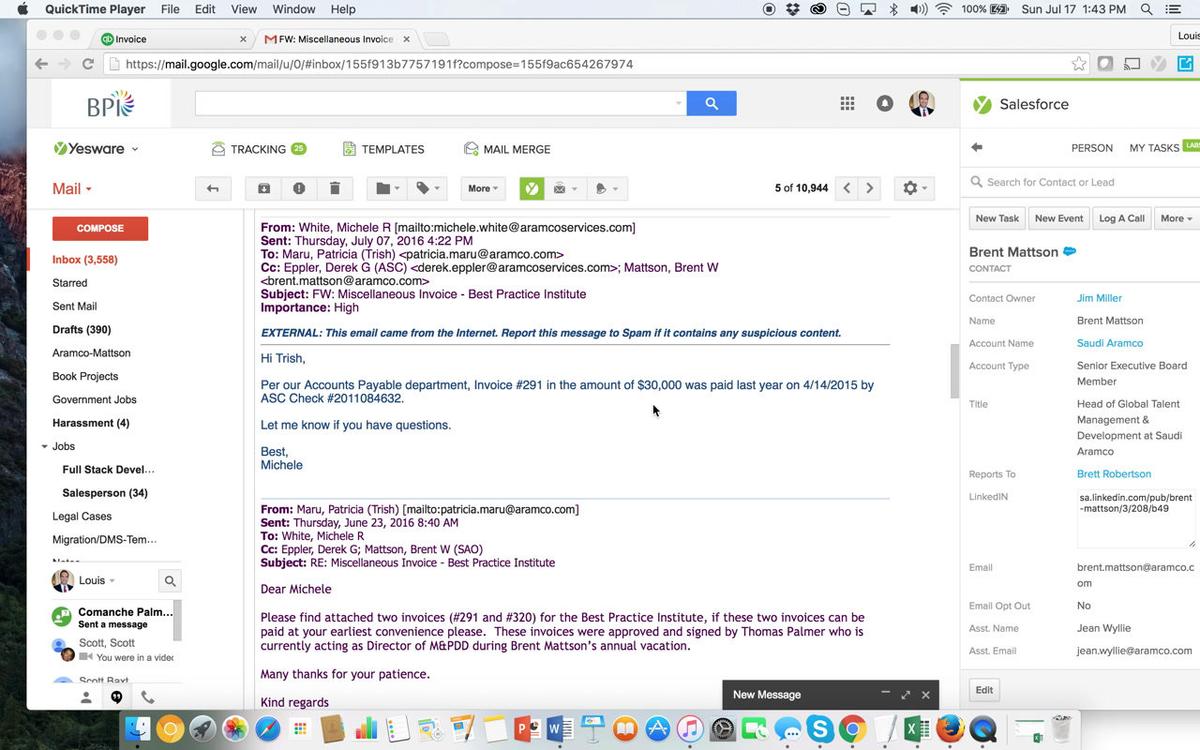Click Log A Call button
The width and height of the screenshot is (1200, 750).
coord(1122,218)
